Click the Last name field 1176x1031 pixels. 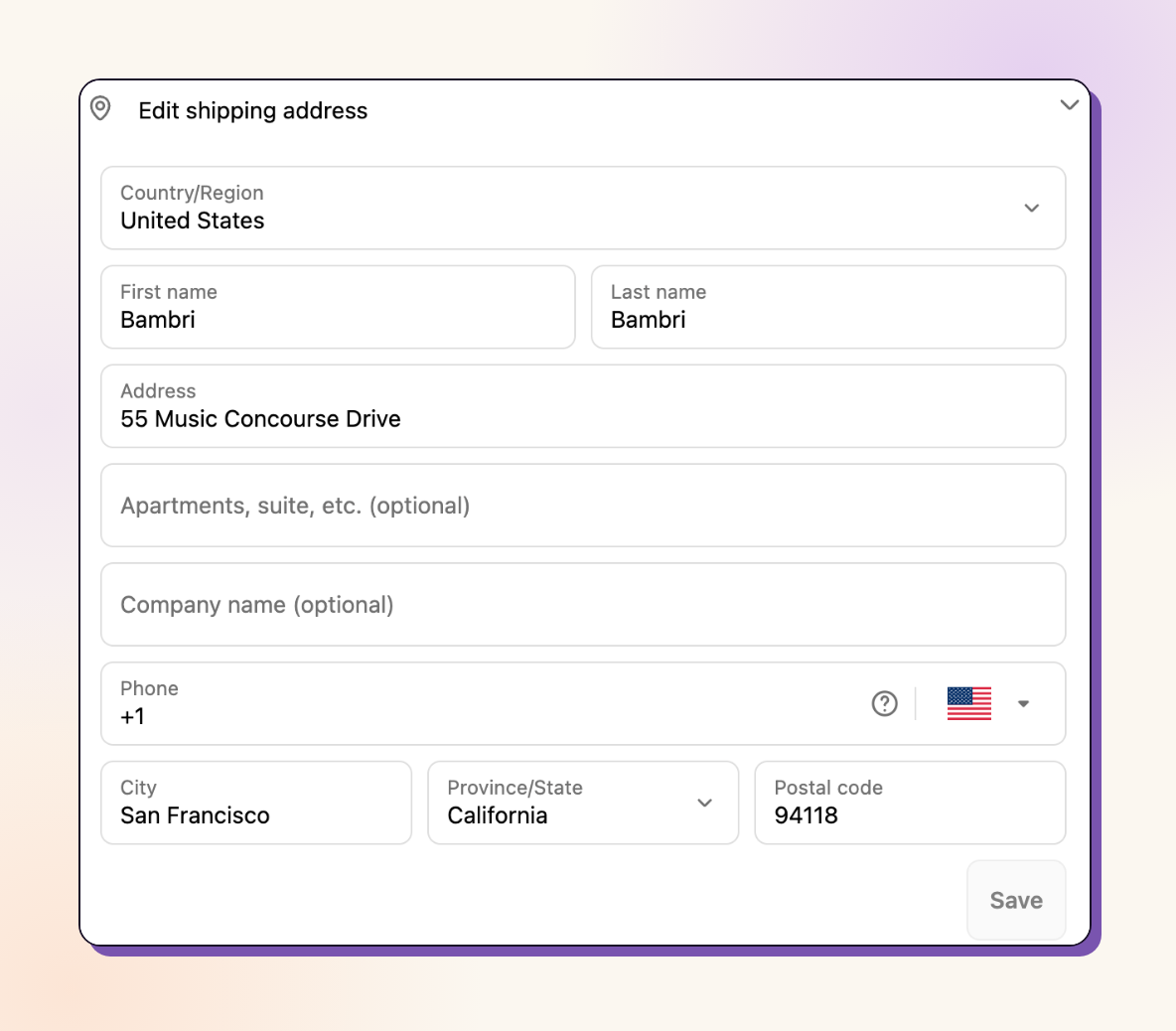point(828,307)
